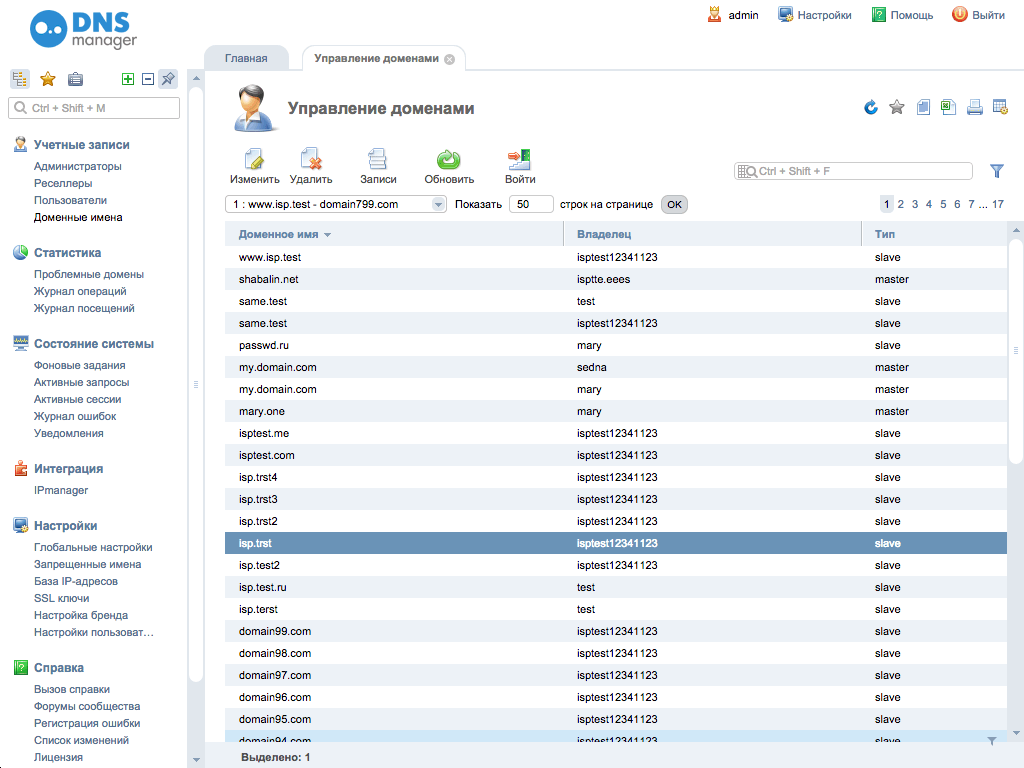Image resolution: width=1024 pixels, height=768 pixels.
Task: Collapse all sidebar menu sections
Action: [147, 79]
